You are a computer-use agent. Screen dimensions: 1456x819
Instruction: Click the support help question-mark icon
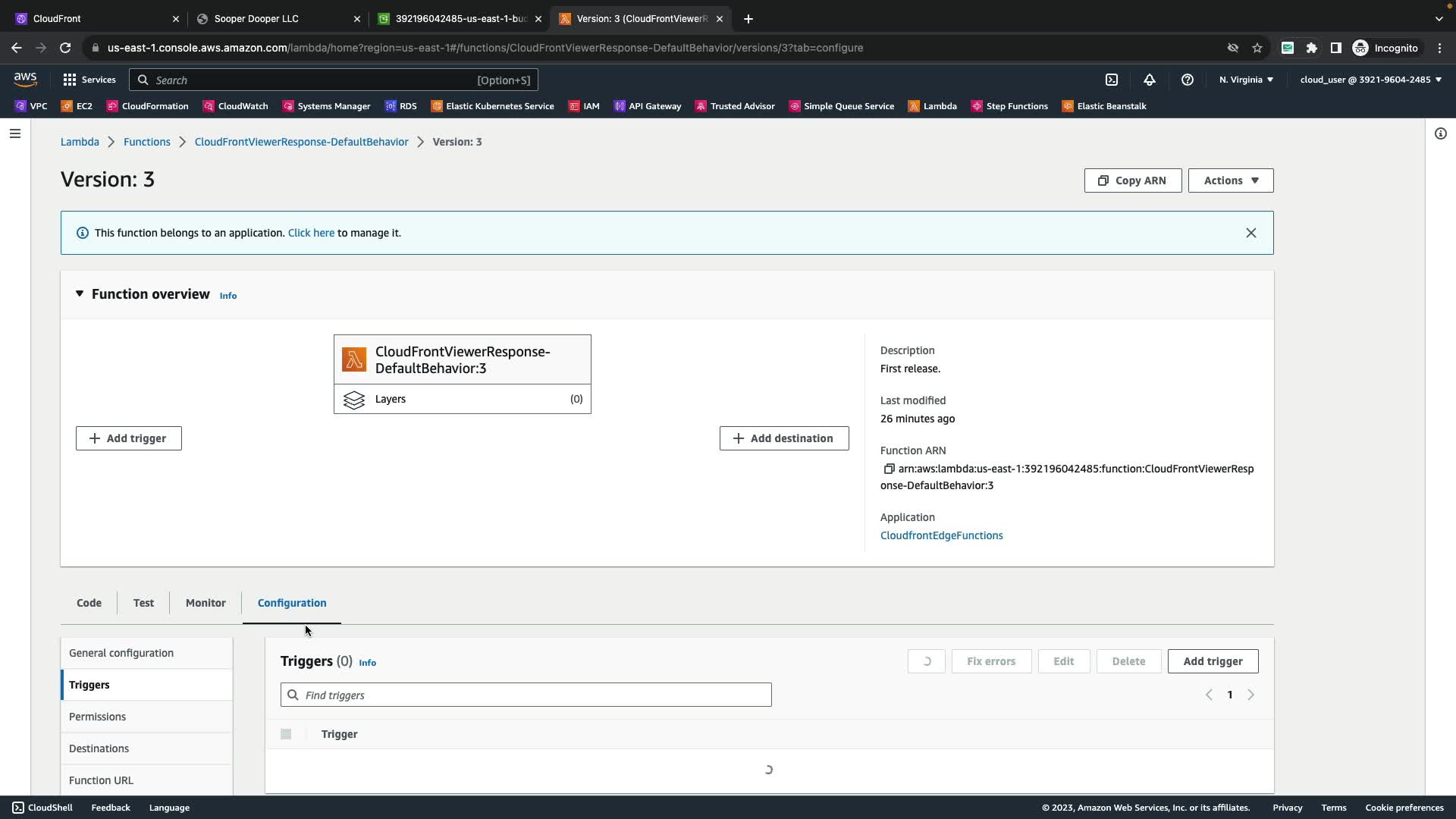(x=1188, y=80)
